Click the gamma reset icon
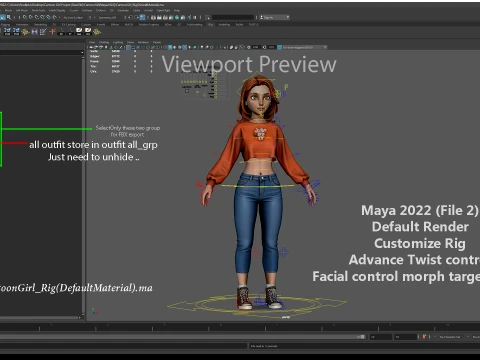 coord(264,47)
